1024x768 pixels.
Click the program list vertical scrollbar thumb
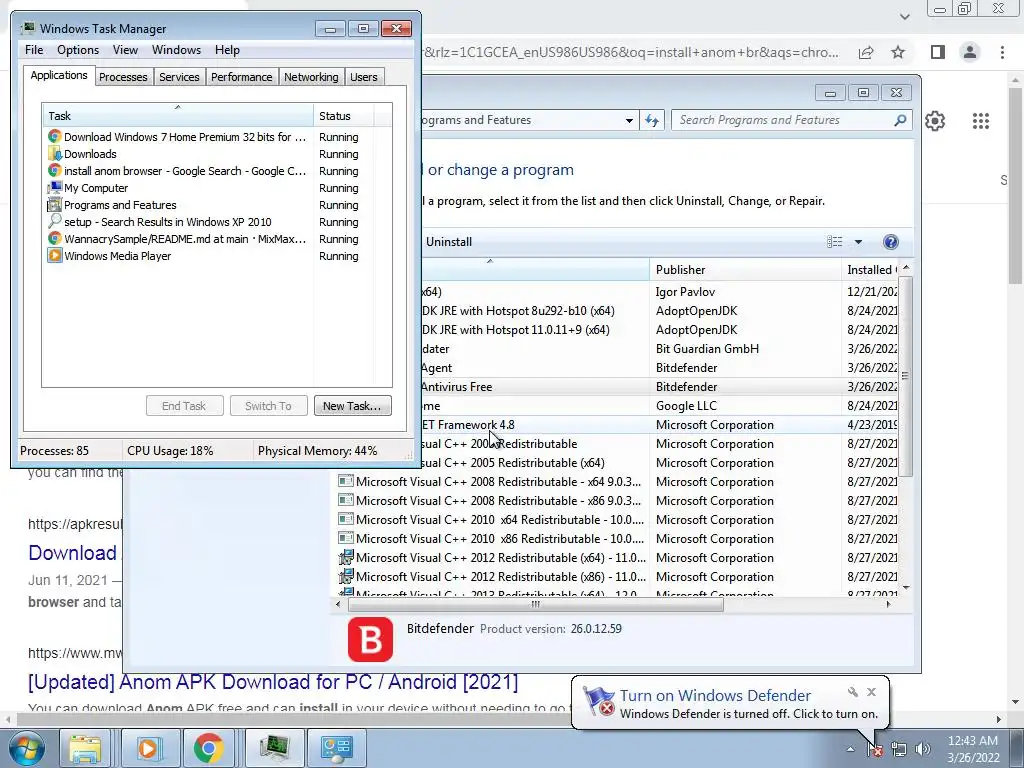point(905,376)
